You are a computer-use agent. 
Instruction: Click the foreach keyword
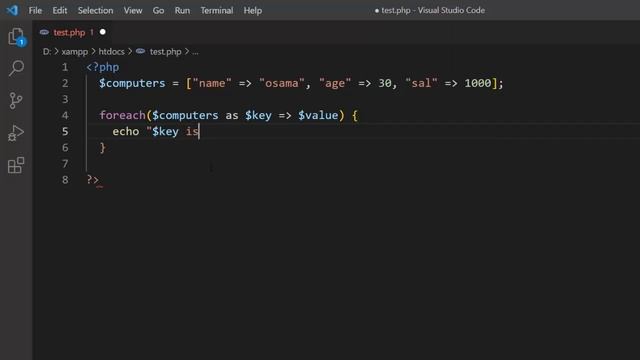pos(122,116)
